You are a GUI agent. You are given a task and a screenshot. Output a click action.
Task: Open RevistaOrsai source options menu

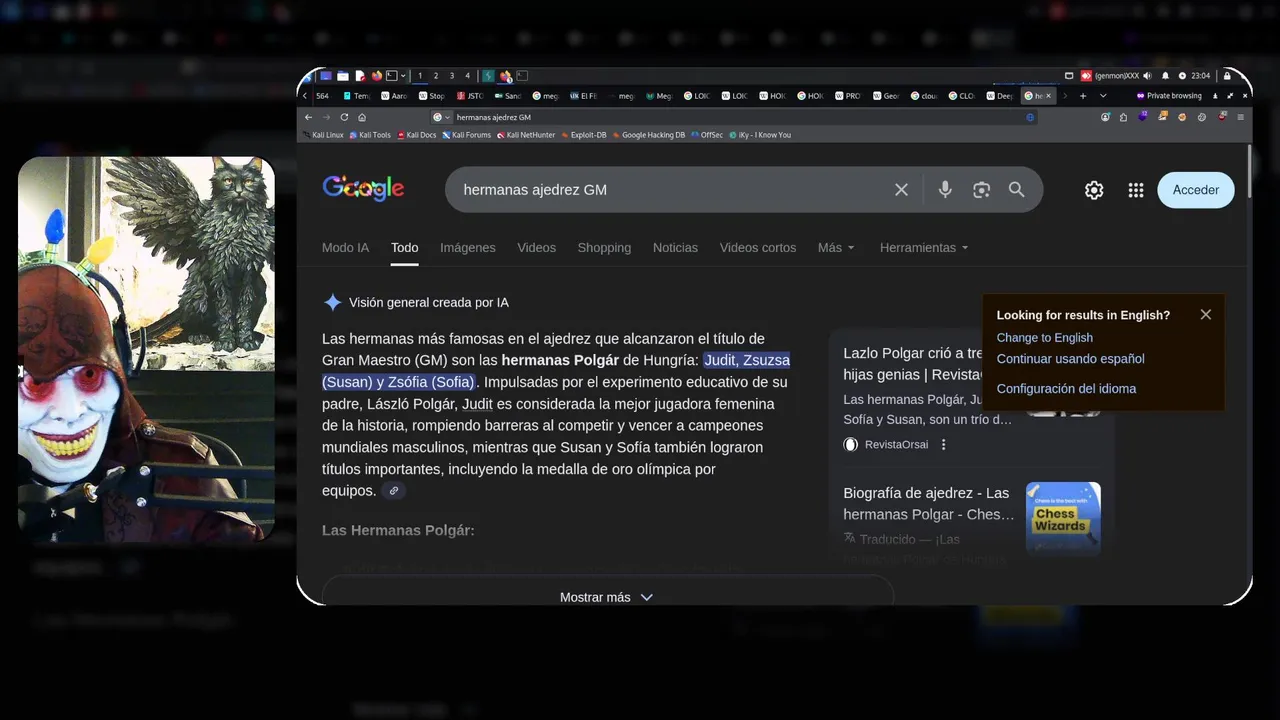coord(943,445)
